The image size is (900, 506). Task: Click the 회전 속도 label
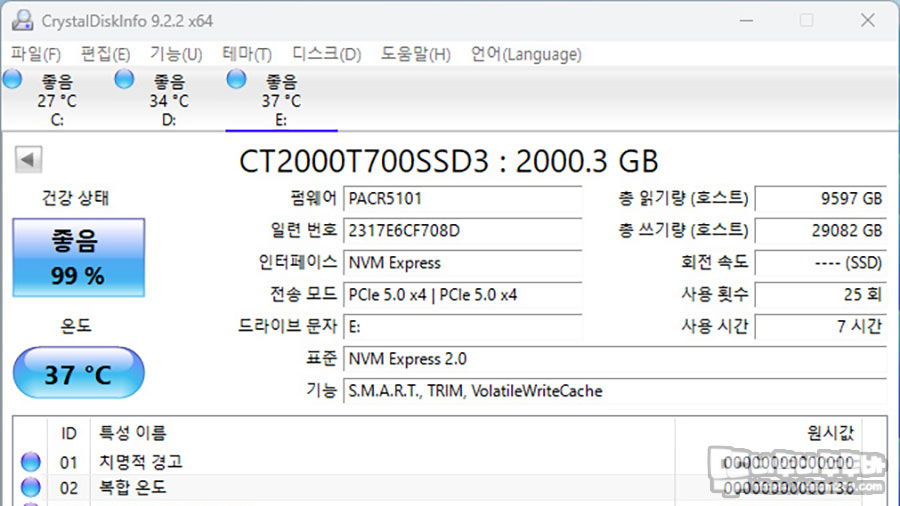tap(715, 263)
